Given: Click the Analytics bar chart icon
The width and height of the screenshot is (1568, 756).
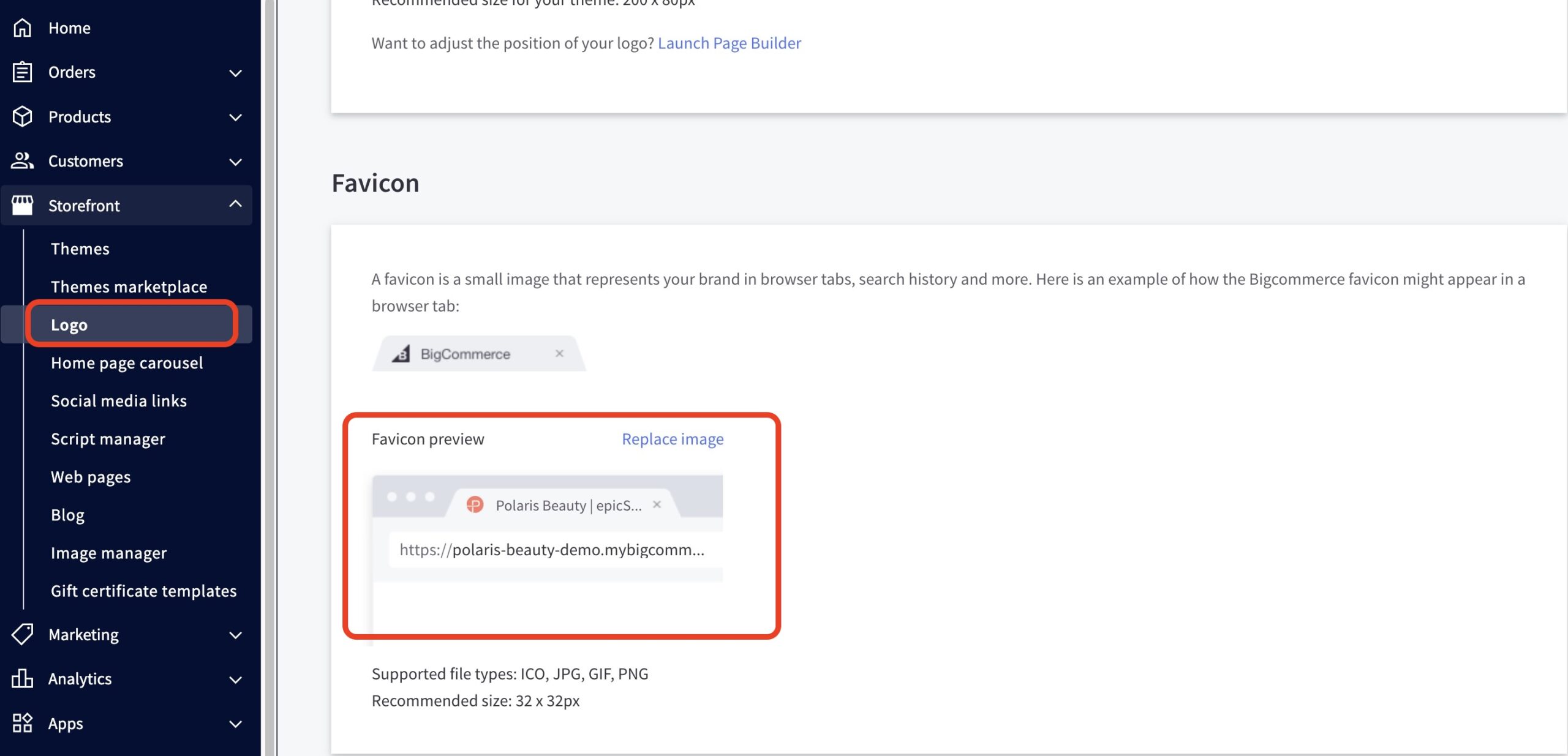Looking at the screenshot, I should point(23,679).
